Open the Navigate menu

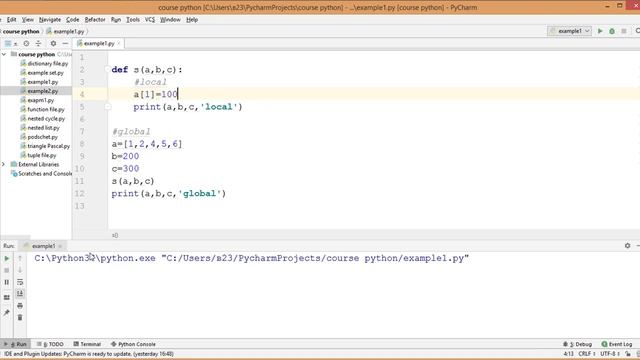tap(50, 20)
